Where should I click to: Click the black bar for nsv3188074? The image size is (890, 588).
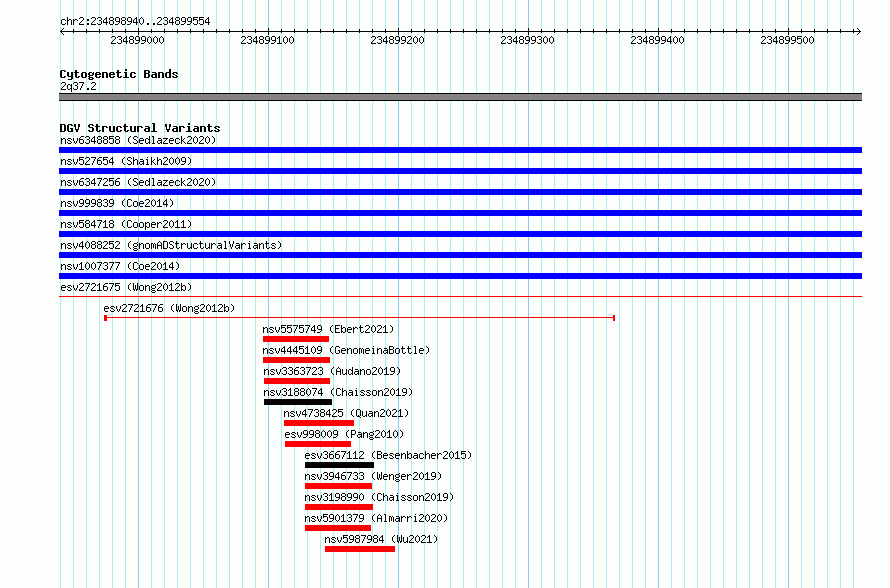click(x=298, y=402)
